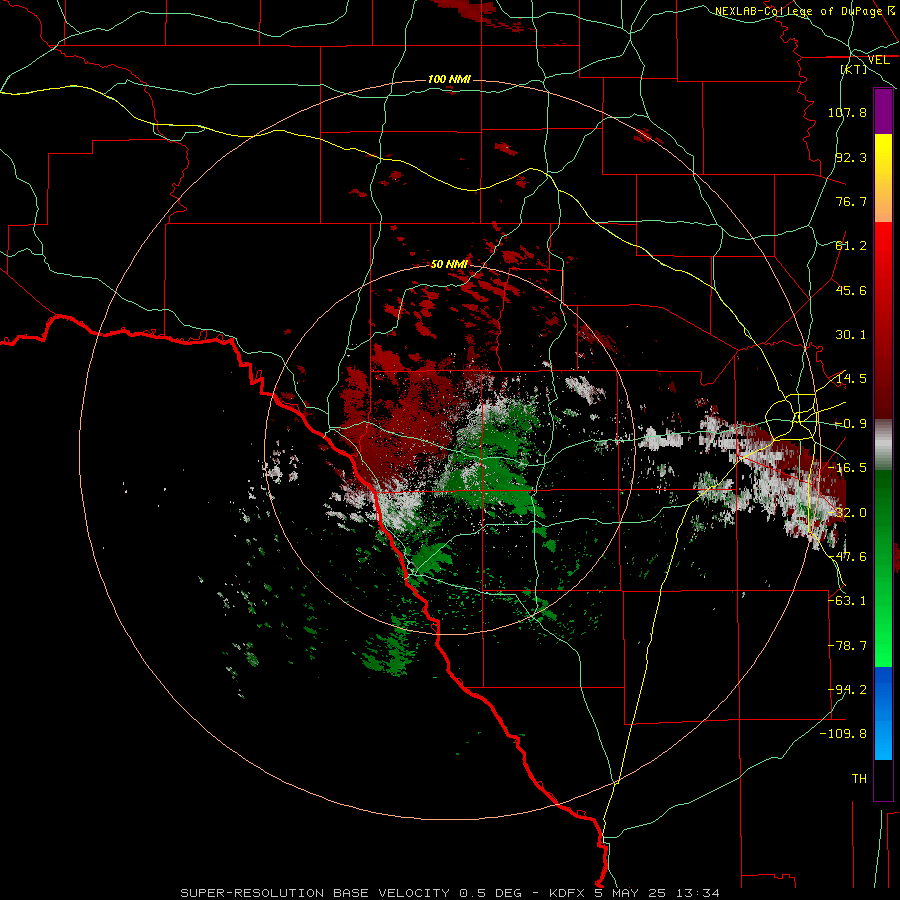
Task: Click the TH label on the legend
Action: pyautogui.click(x=859, y=779)
